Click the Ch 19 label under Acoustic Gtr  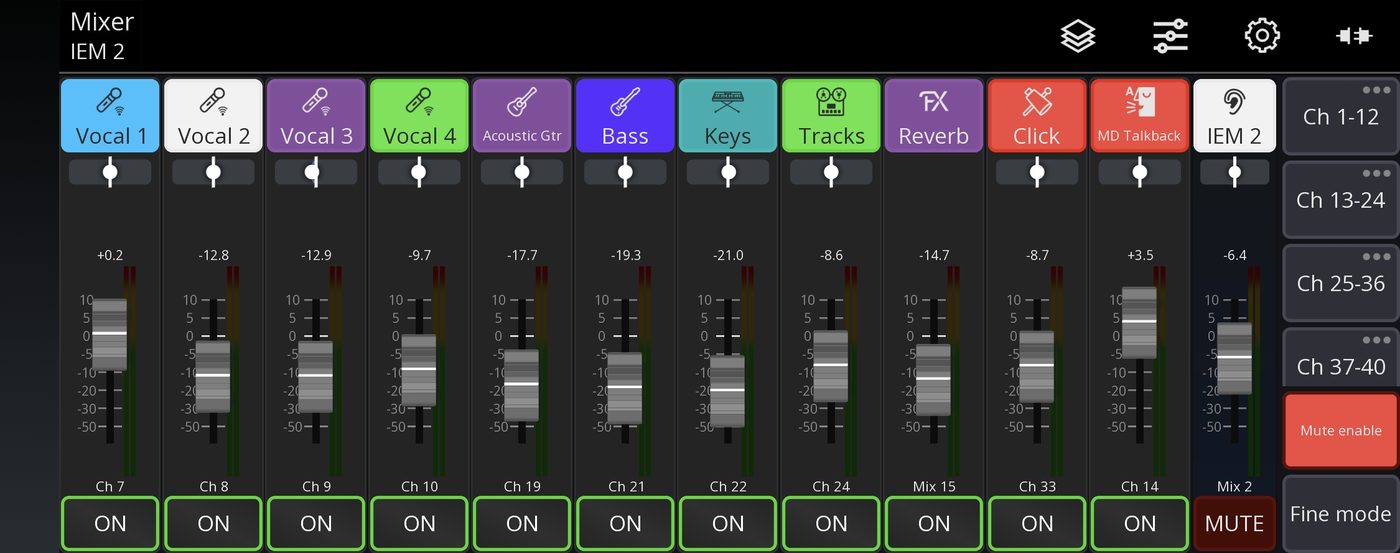[522, 487]
